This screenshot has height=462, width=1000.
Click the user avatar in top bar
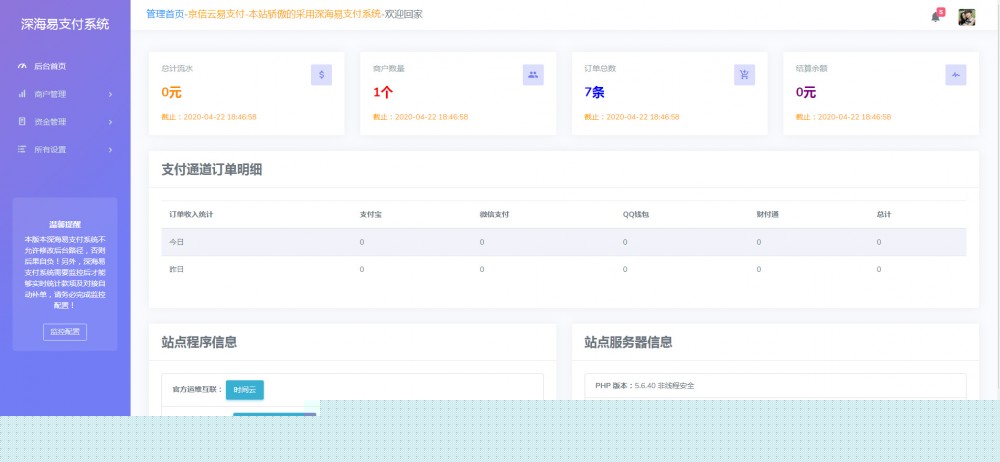966,16
